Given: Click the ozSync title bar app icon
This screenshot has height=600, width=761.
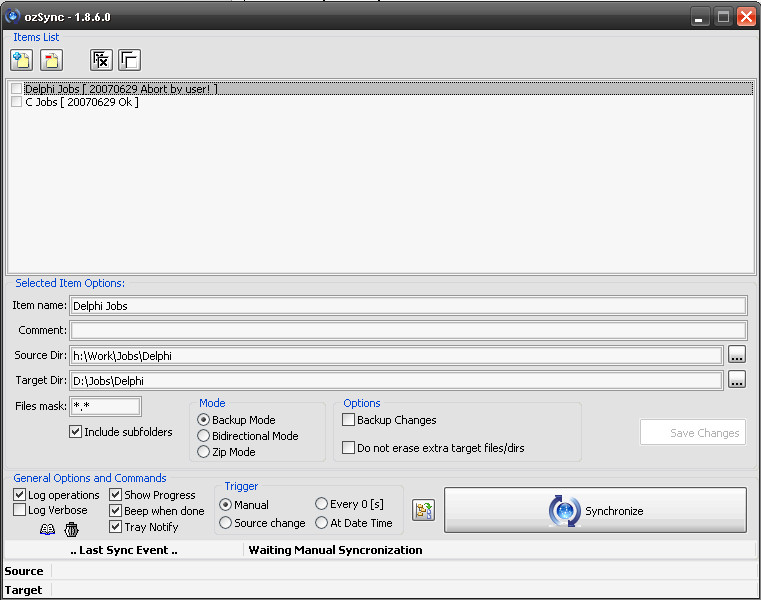Looking at the screenshot, I should 12,17.
